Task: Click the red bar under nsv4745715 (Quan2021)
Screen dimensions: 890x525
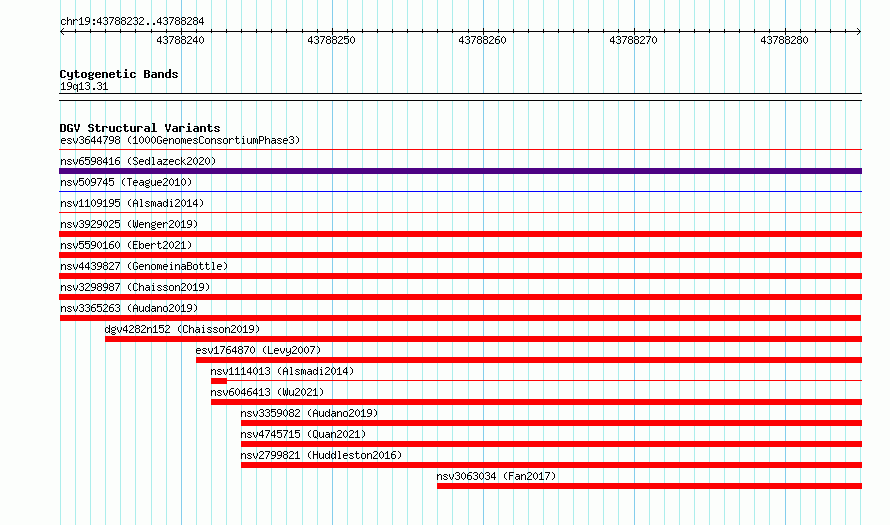Action: point(551,444)
